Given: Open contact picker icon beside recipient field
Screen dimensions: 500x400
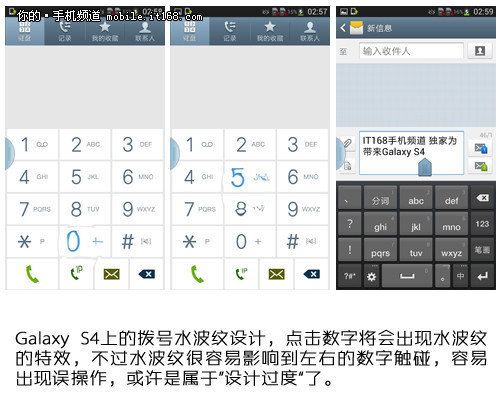Looking at the screenshot, I should click(x=480, y=51).
